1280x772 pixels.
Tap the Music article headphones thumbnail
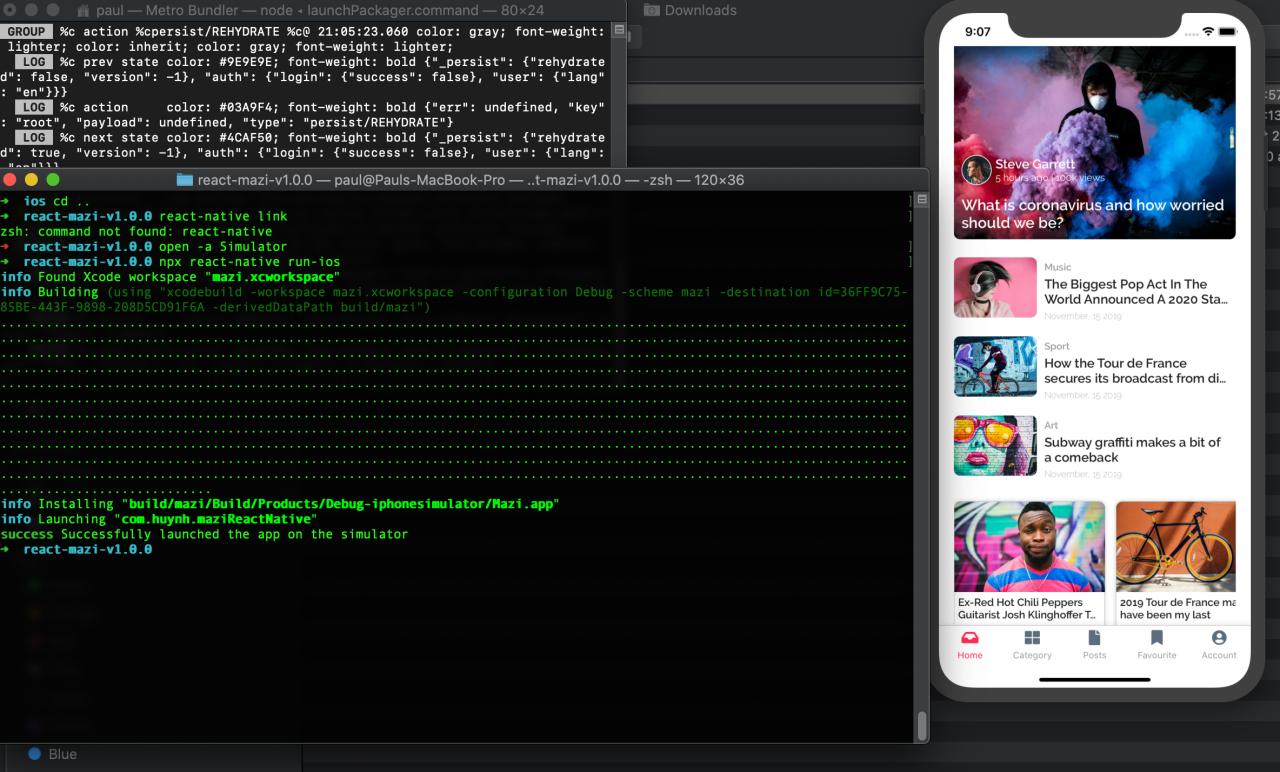point(995,288)
